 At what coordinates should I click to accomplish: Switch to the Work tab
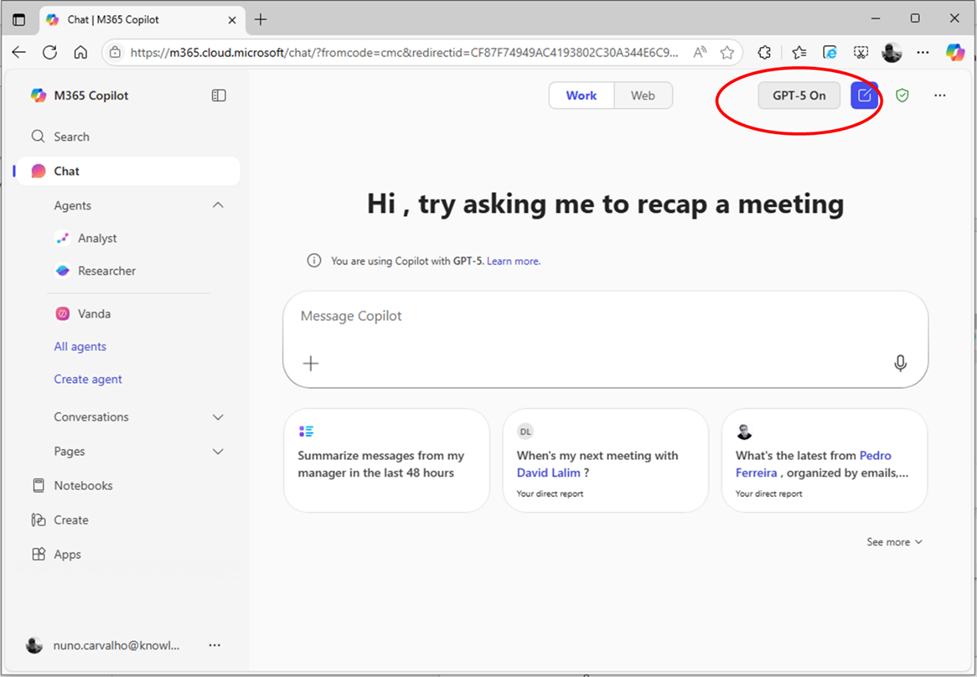click(x=581, y=95)
